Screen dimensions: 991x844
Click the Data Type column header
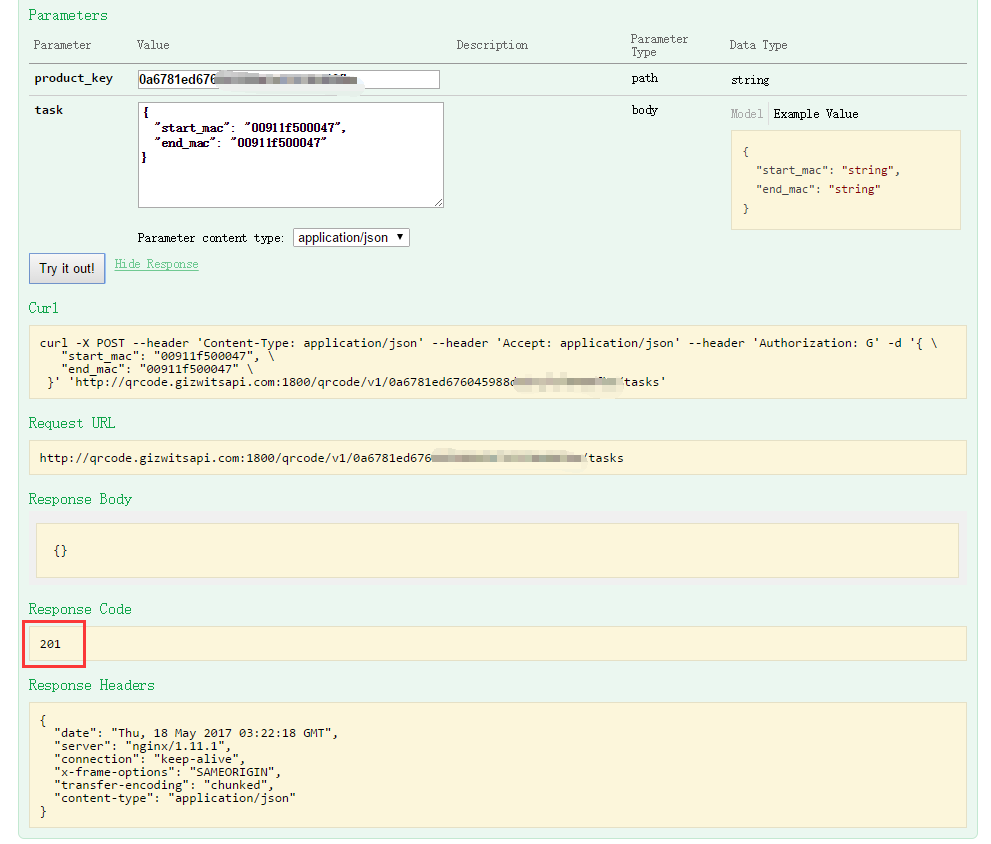coord(758,45)
